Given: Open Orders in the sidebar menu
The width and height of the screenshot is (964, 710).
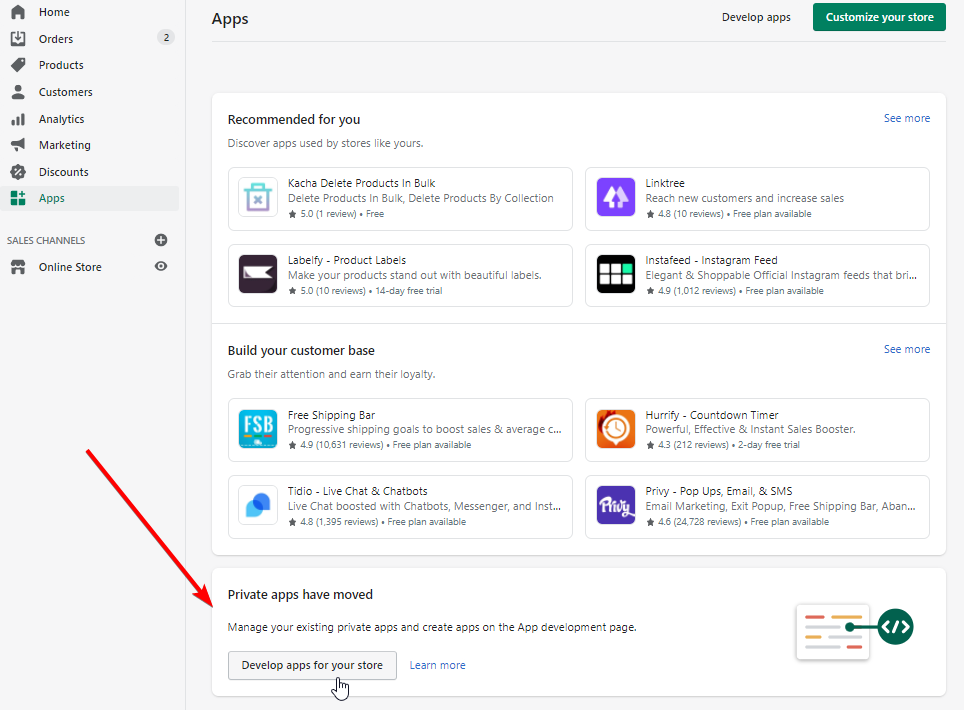Looking at the screenshot, I should click(56, 39).
